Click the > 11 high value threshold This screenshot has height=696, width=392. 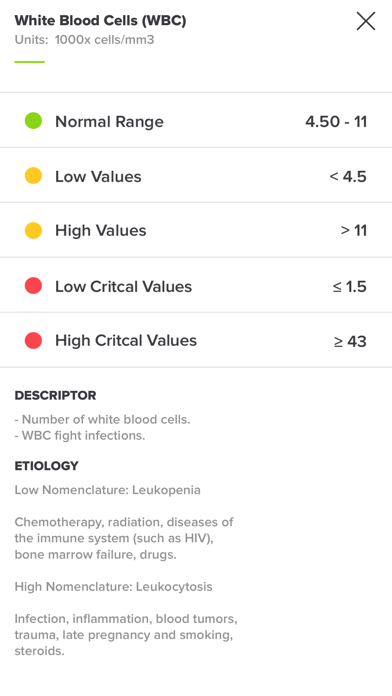[x=354, y=231]
